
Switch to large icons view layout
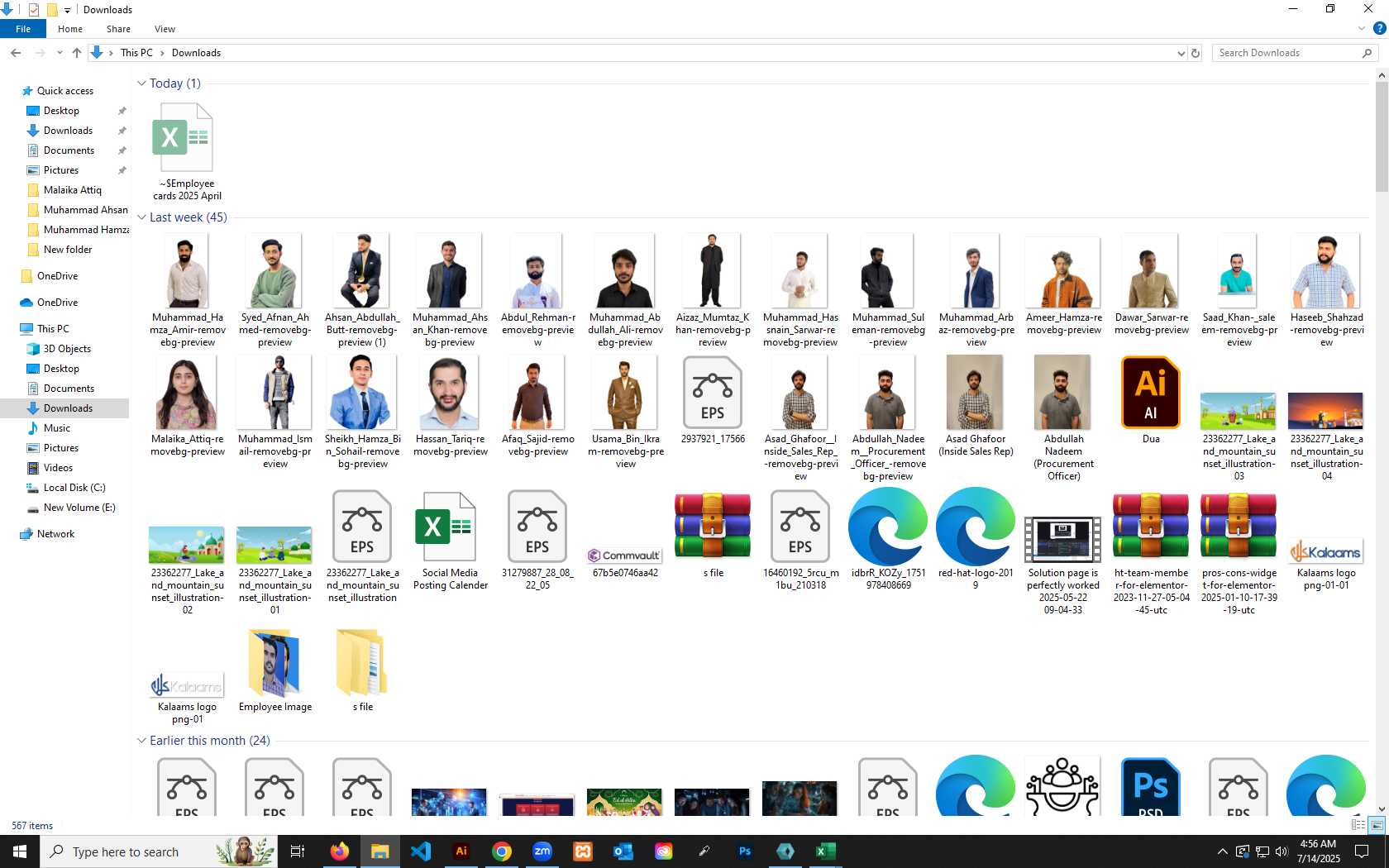tap(1377, 825)
